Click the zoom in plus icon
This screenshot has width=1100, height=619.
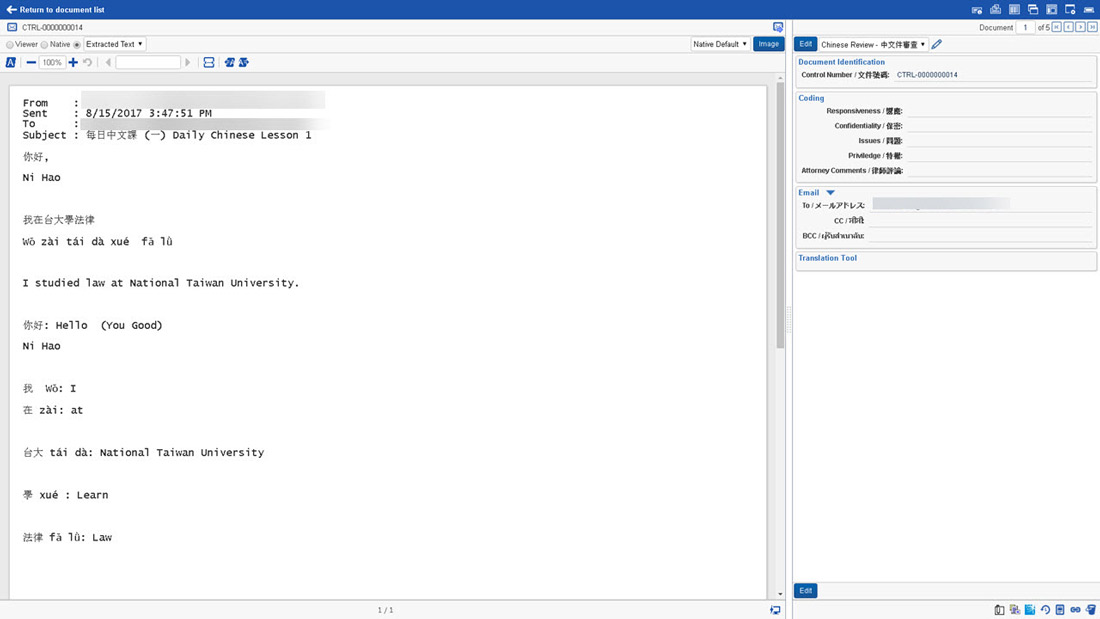pos(73,63)
